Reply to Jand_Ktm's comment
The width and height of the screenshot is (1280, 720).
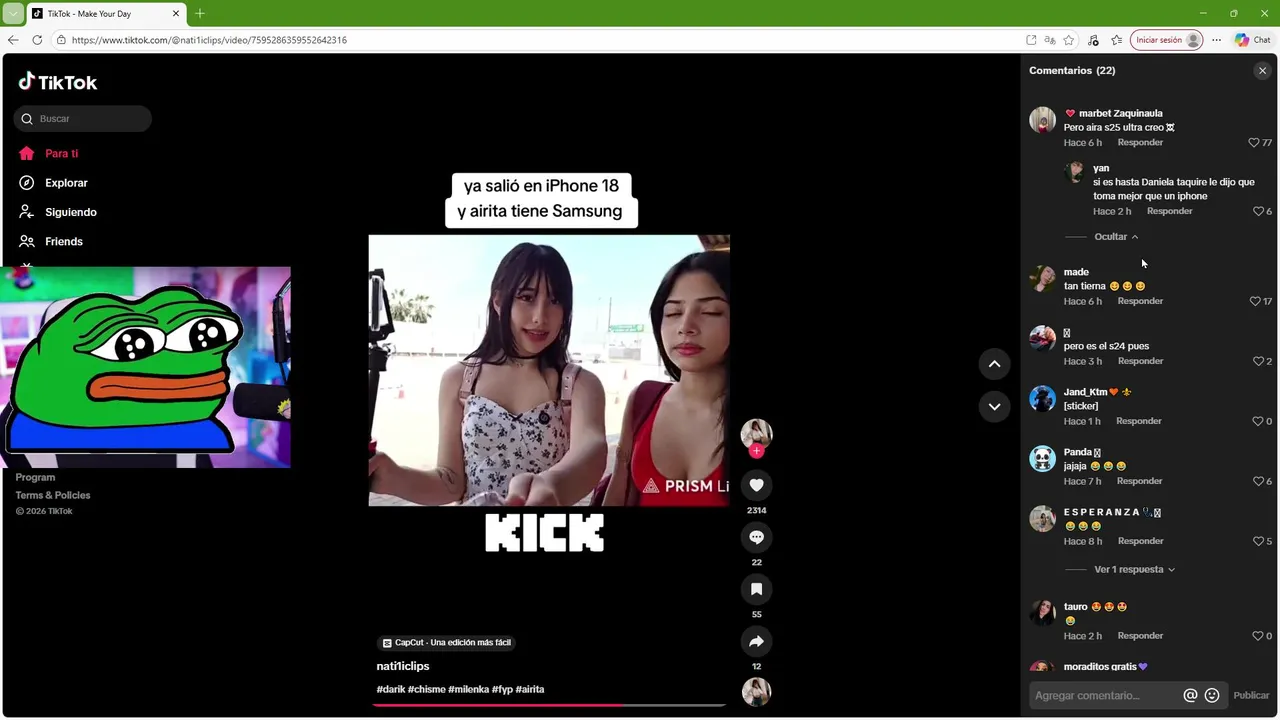coord(1138,421)
